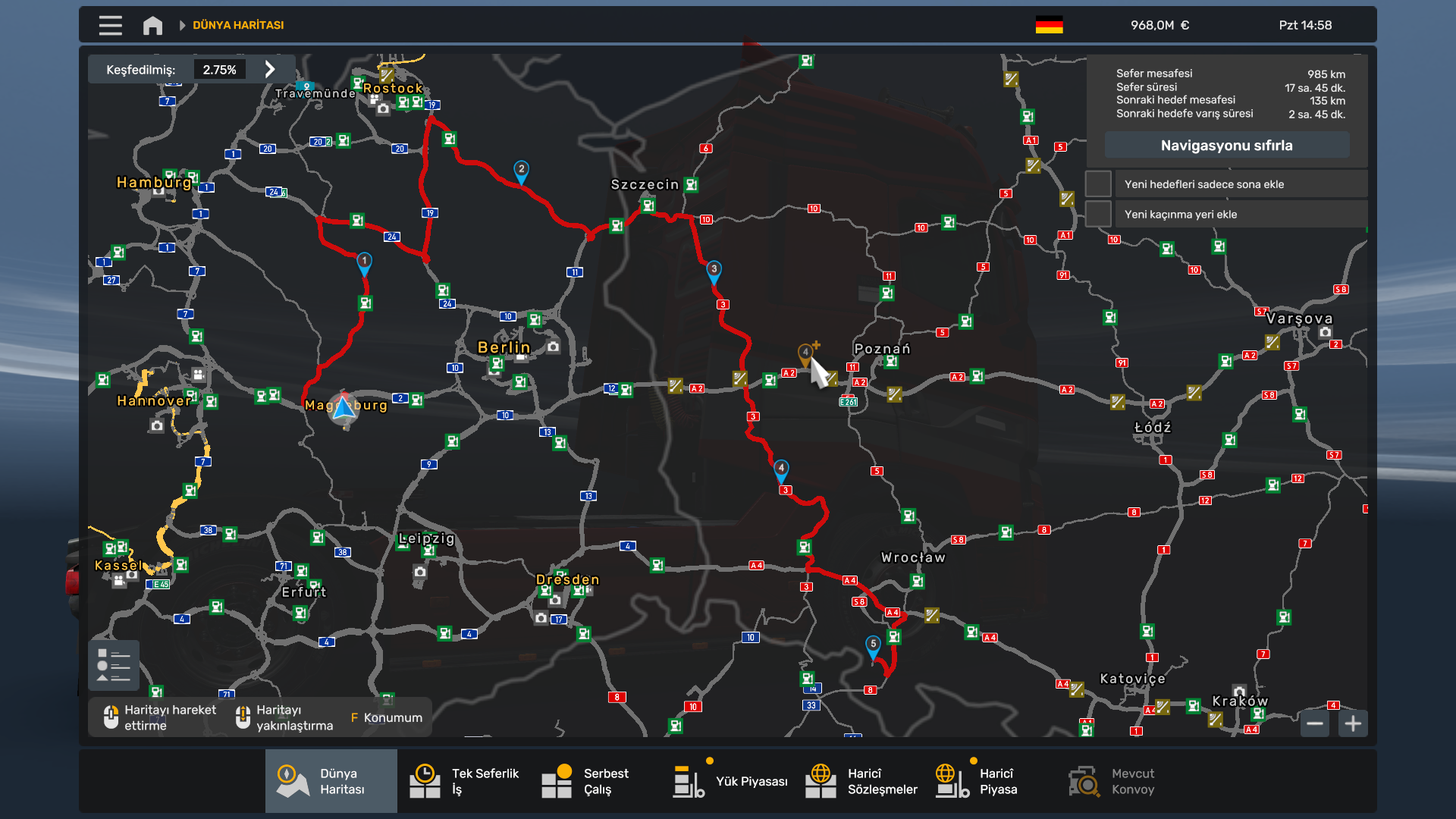Select route waypoint marker 5
Screen dimensions: 1456x819
[873, 645]
